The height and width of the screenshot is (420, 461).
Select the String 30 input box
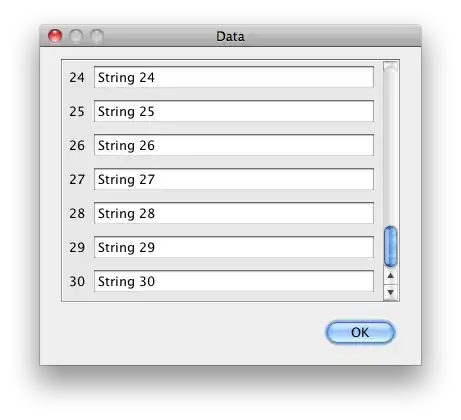[x=234, y=281]
